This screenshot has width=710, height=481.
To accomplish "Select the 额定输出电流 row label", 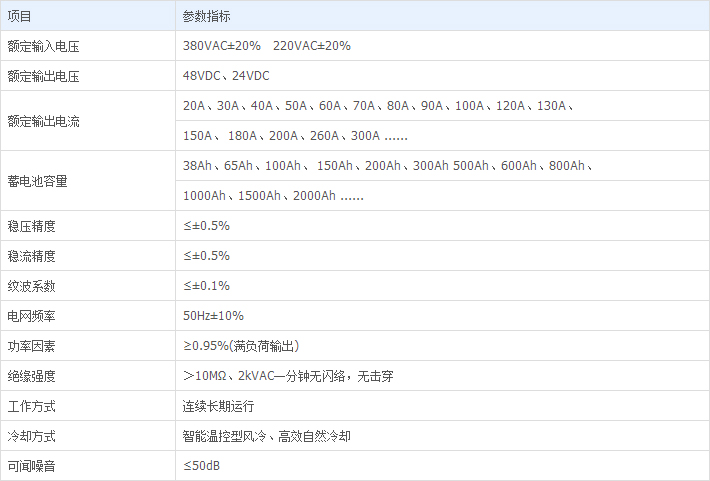I will [43, 121].
